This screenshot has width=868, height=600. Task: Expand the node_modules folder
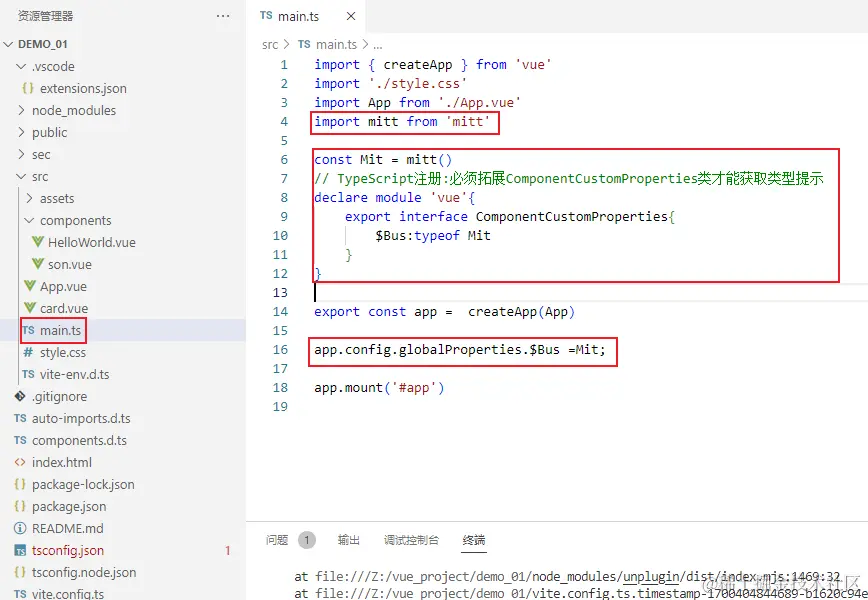point(21,110)
